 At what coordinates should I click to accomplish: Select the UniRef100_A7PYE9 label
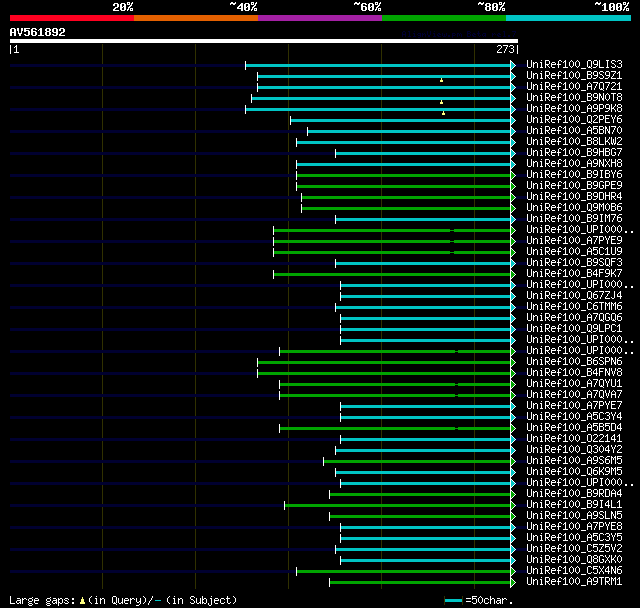coord(574,241)
